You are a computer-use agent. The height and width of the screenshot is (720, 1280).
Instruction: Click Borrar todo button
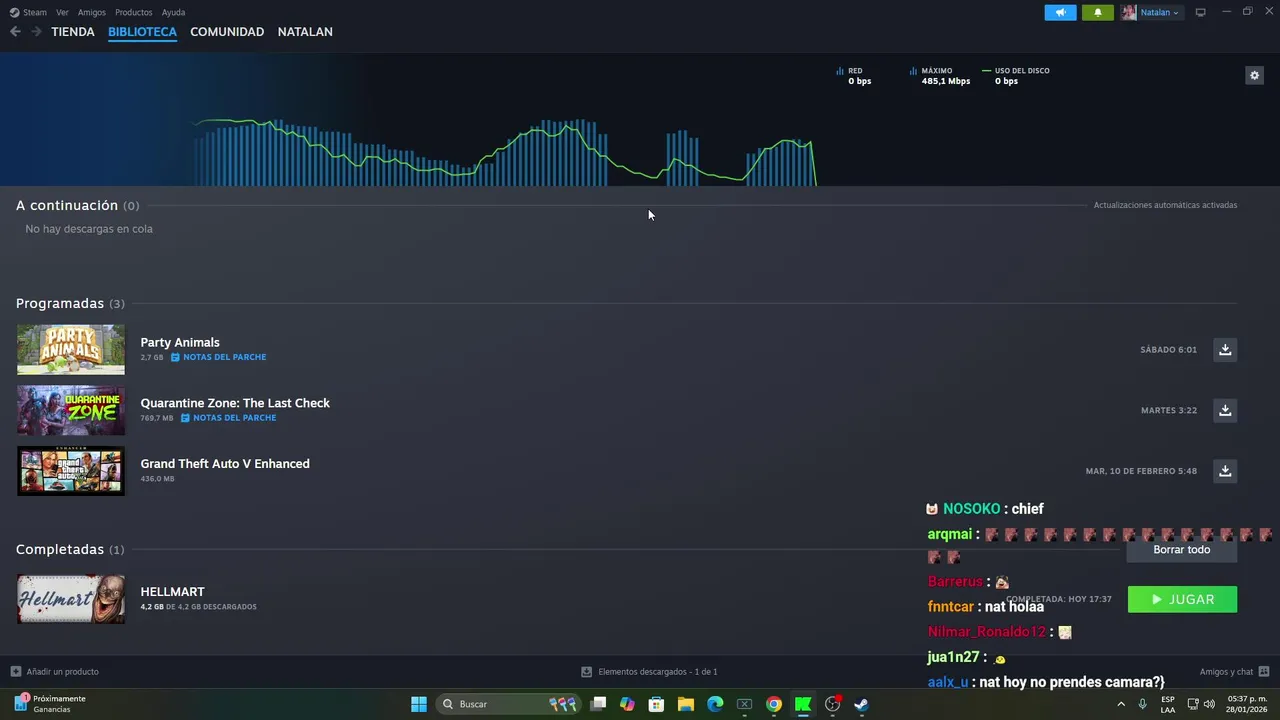click(x=1182, y=549)
